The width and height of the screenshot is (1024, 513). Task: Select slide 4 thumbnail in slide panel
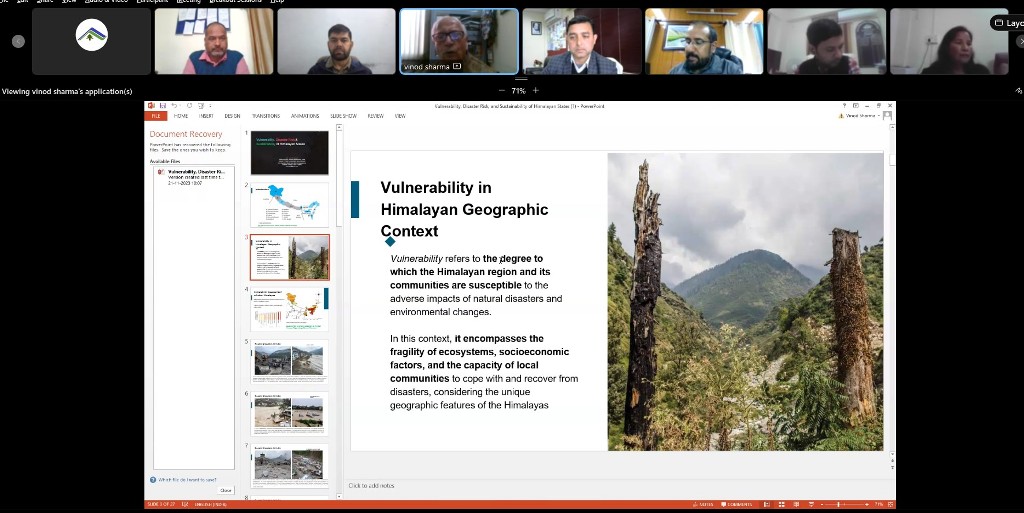[289, 309]
